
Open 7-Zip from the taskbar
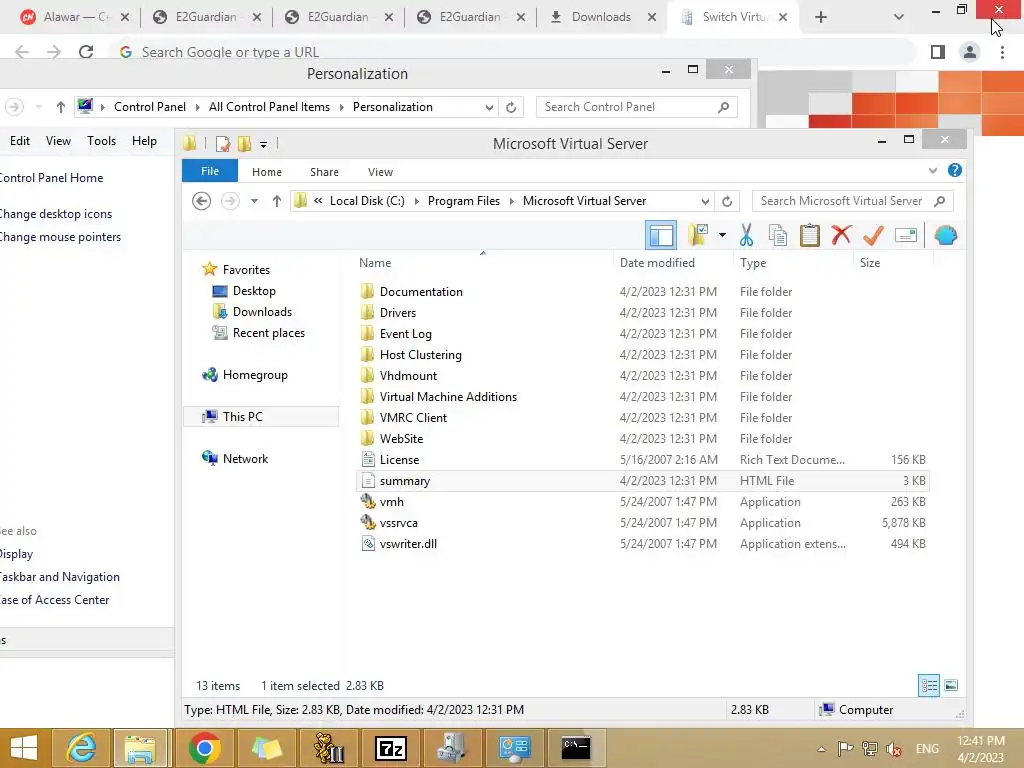tap(391, 748)
